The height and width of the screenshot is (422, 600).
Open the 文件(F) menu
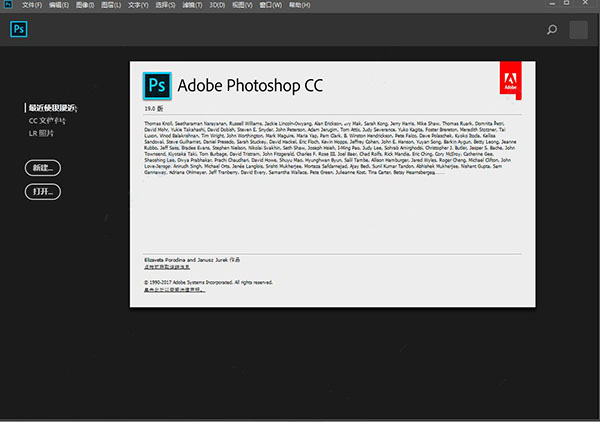33,6
